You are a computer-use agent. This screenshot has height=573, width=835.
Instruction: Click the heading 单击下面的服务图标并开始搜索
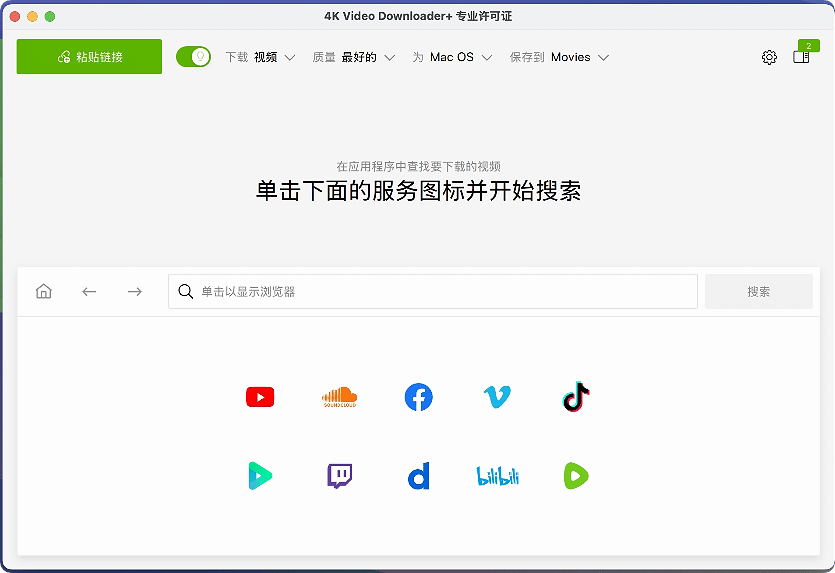tap(418, 191)
